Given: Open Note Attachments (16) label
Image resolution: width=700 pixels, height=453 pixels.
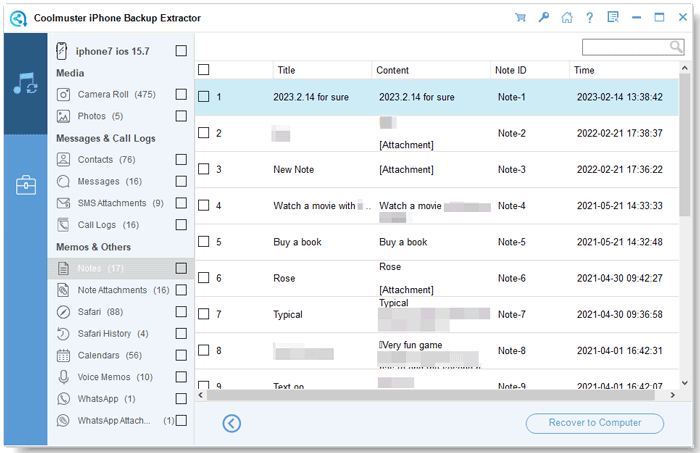Looking at the screenshot, I should pos(123,290).
